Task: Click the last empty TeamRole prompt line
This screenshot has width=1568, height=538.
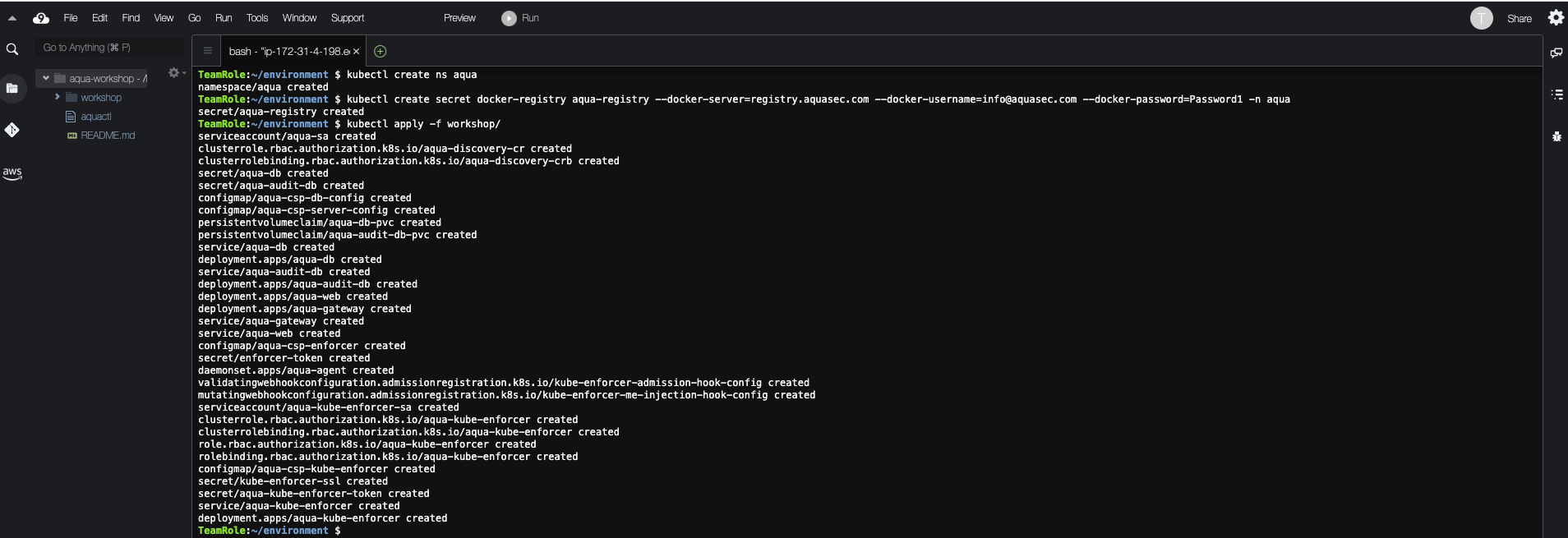Action: [x=269, y=531]
